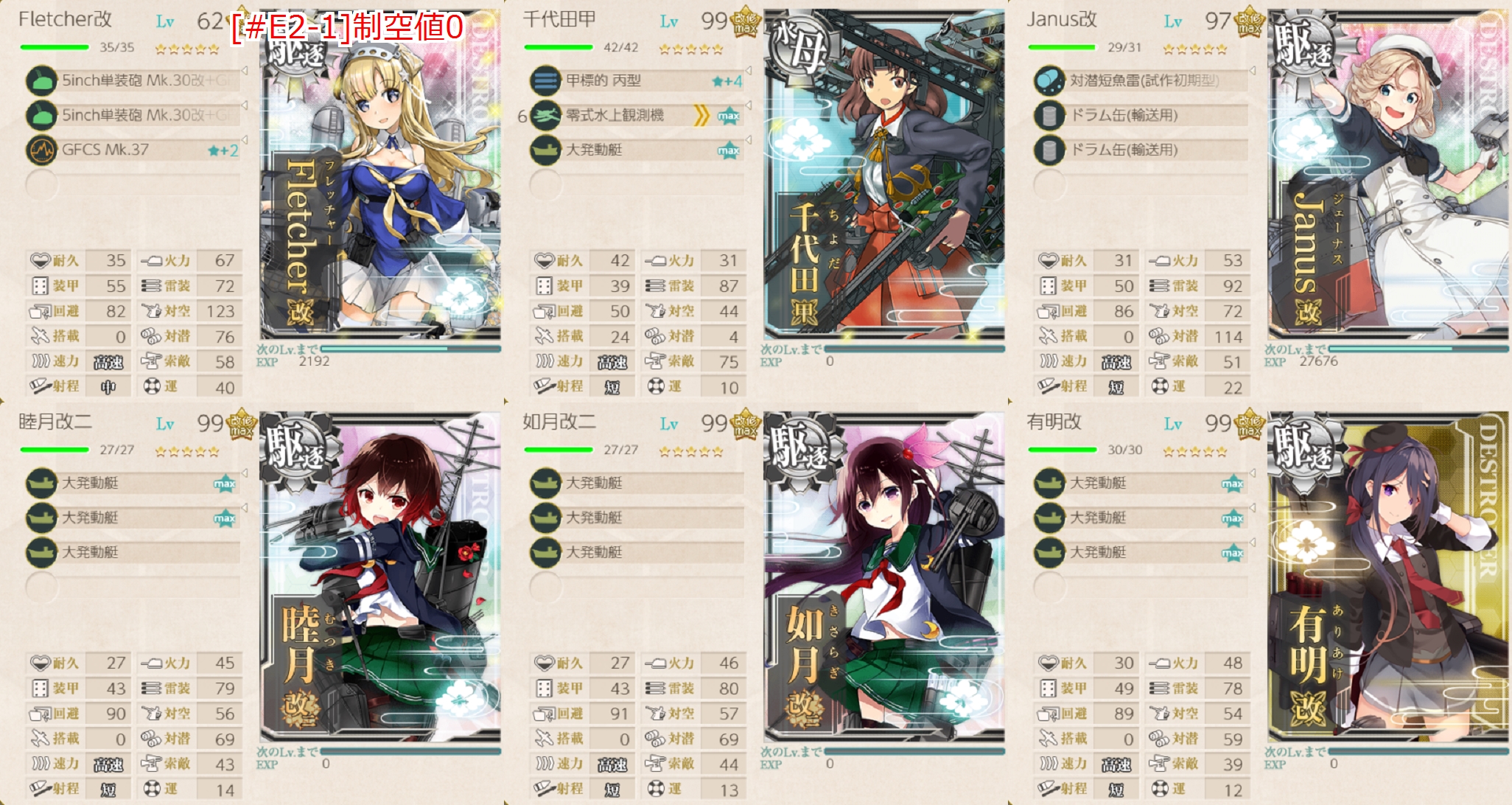Screen dimensions: 1512x805
Task: Click Fletcher's first 5inch Mk.30 gun icon
Action: 41,81
